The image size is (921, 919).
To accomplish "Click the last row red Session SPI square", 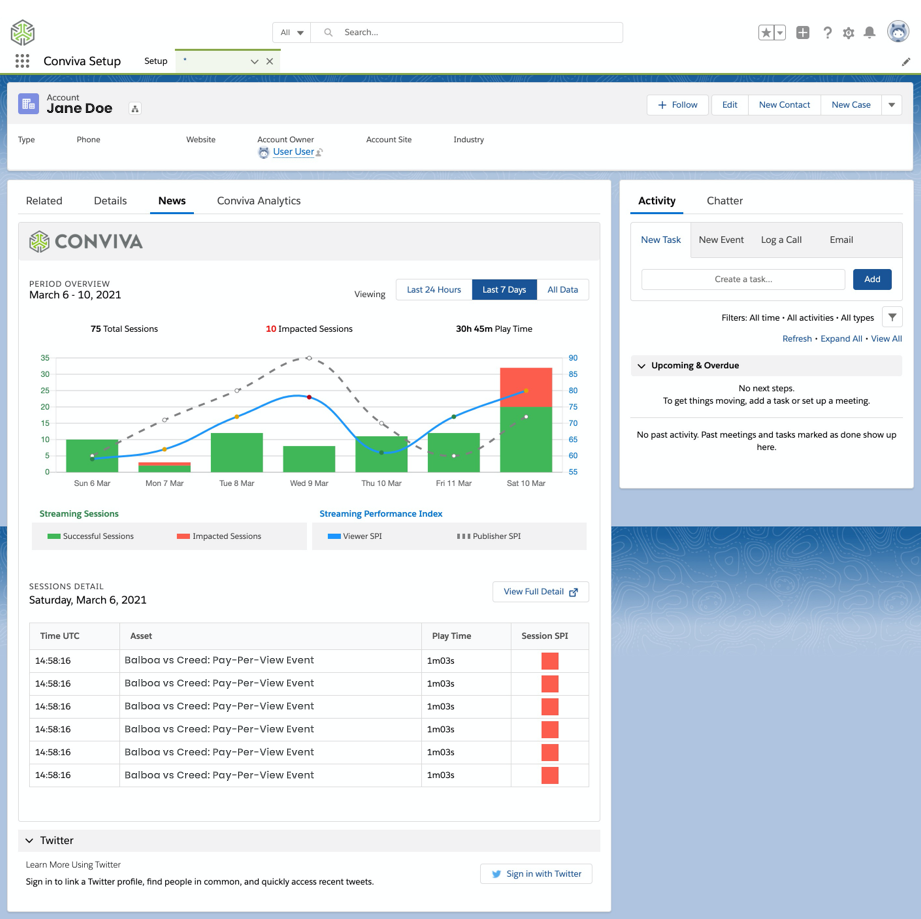I will click(550, 775).
